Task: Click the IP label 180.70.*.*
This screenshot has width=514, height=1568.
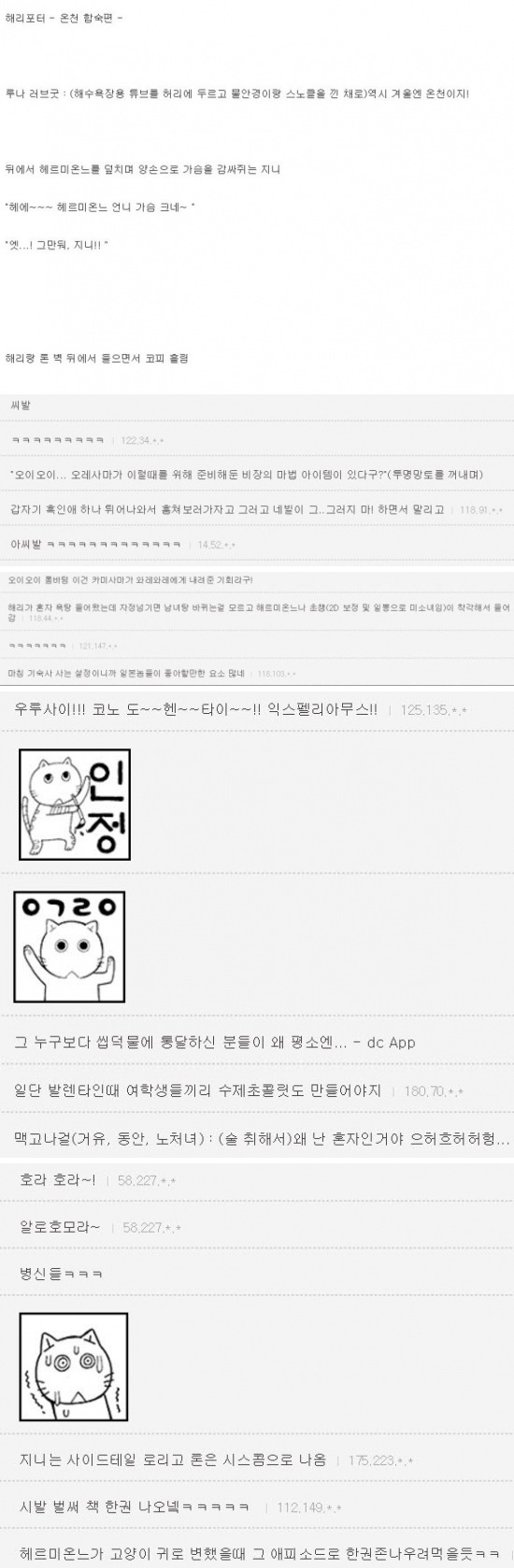Action: [x=434, y=1091]
